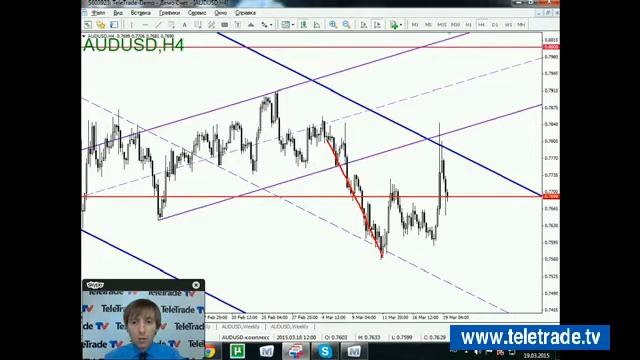Click the AUDUSD-комплекс status bar profile

coord(246,338)
